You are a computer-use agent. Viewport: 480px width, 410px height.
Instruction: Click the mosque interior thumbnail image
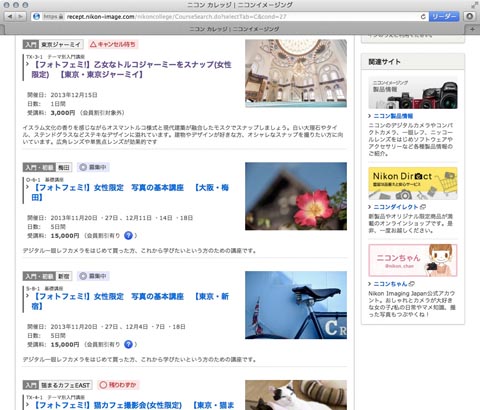pos(296,73)
